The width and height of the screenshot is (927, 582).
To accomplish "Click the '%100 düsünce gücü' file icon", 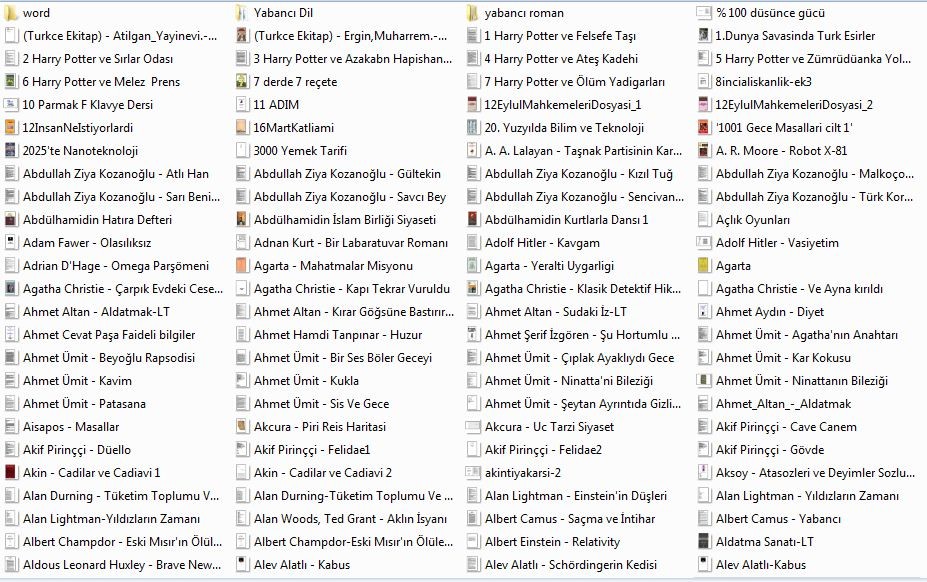I will 704,12.
